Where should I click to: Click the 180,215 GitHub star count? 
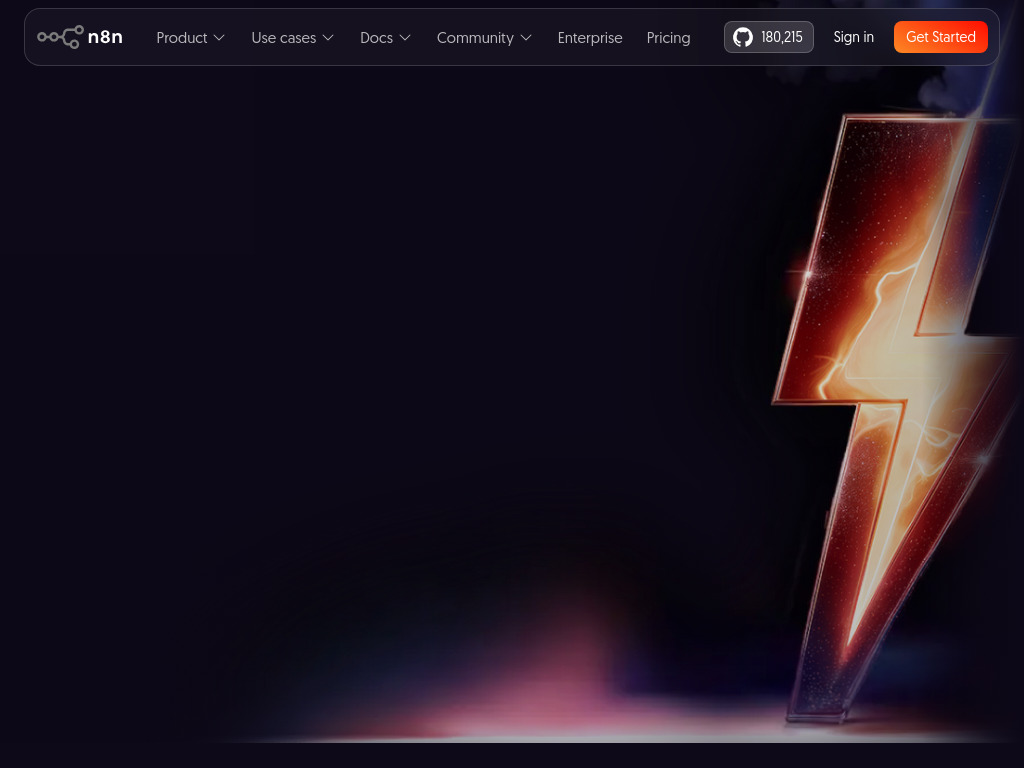click(x=782, y=37)
